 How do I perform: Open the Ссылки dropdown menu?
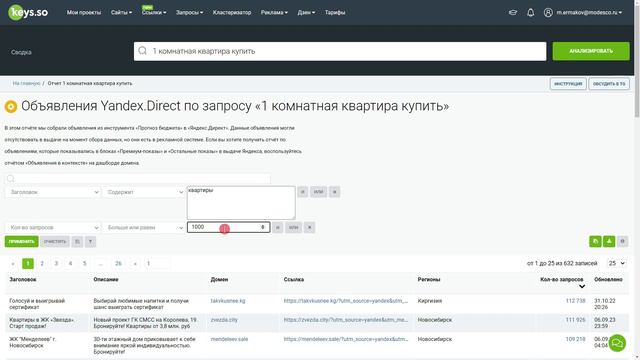(x=154, y=13)
